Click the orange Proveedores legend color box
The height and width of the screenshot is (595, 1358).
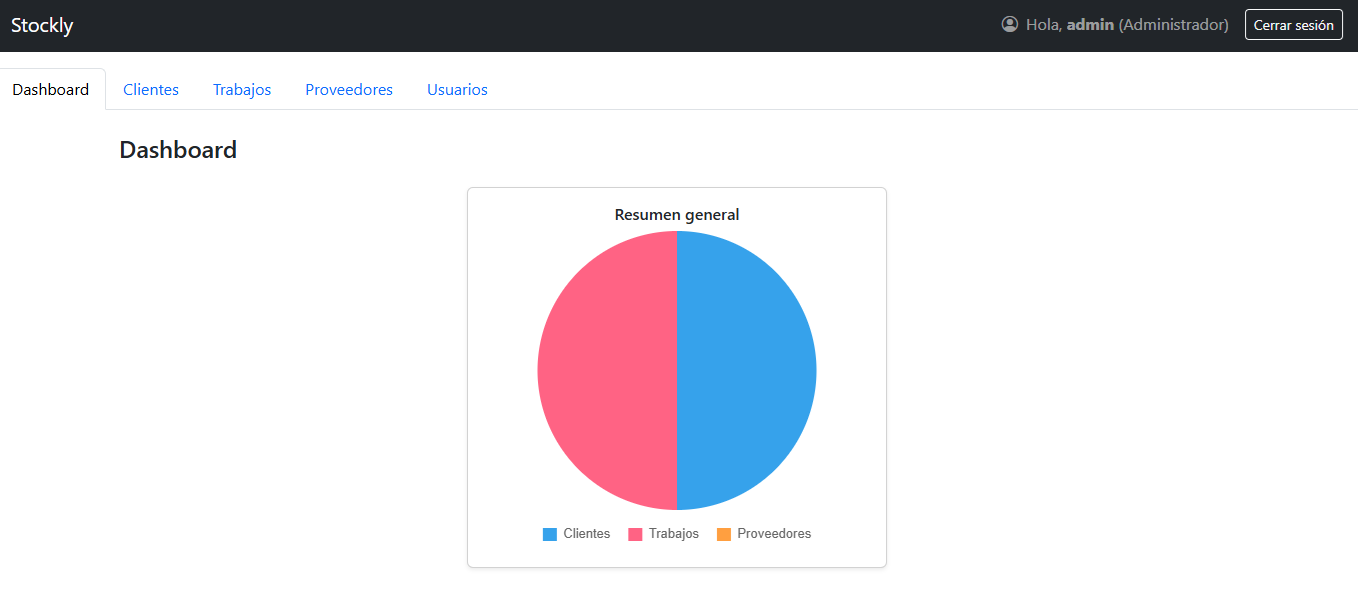(724, 534)
